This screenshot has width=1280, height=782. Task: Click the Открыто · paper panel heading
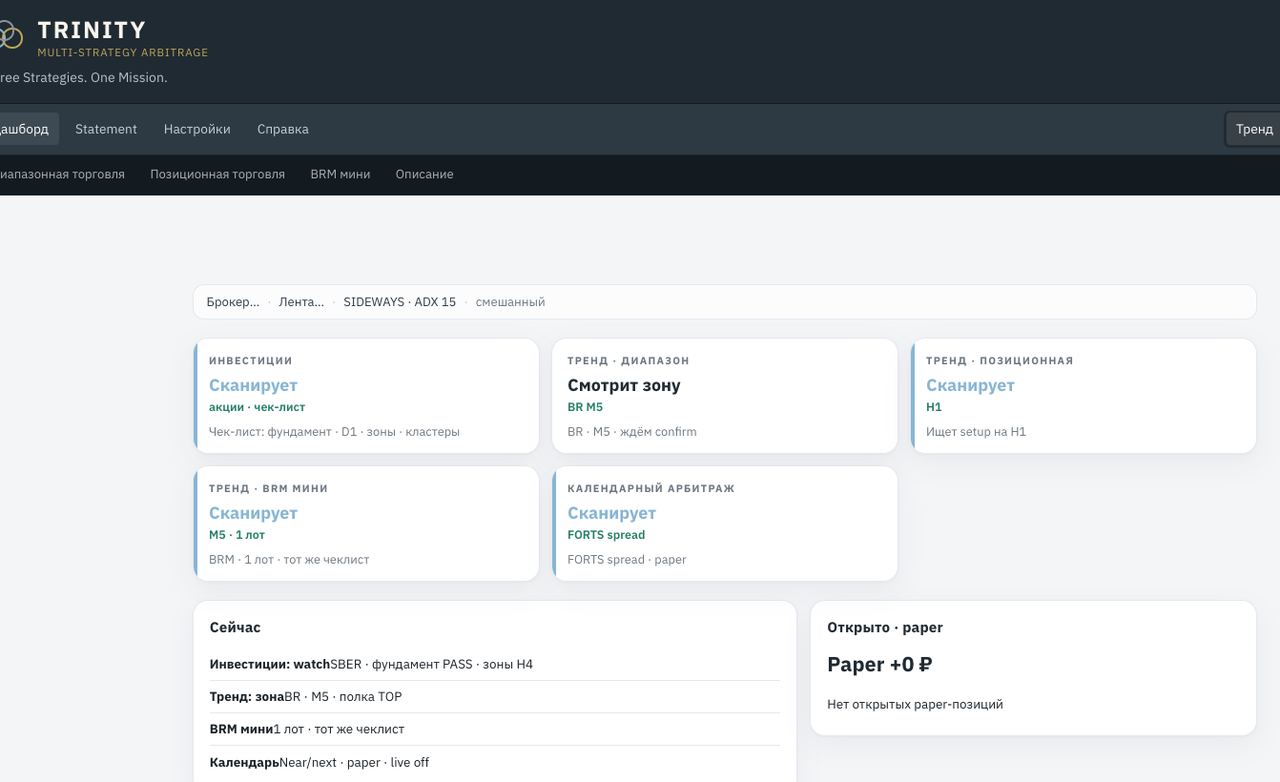click(x=885, y=628)
